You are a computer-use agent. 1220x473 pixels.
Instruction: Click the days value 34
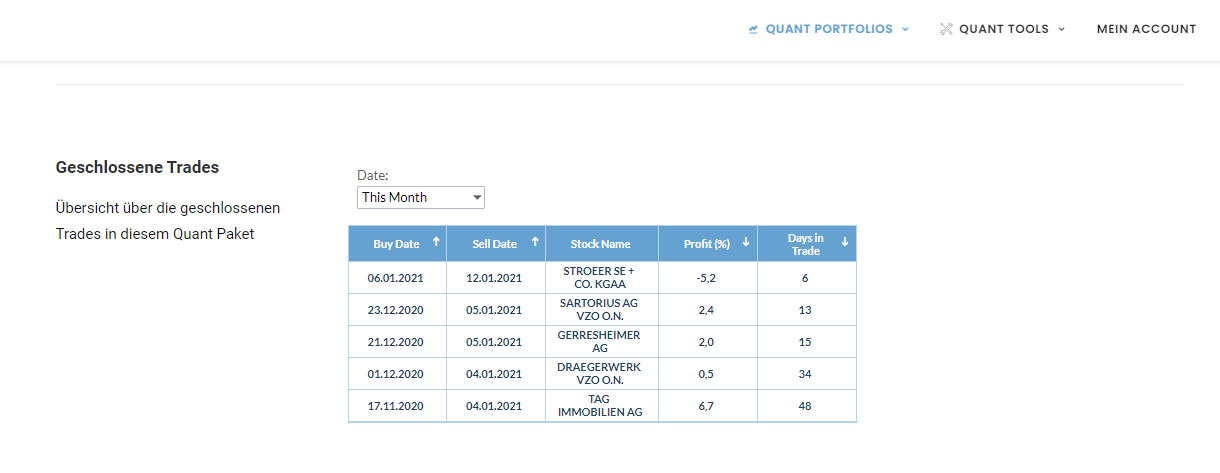click(806, 374)
